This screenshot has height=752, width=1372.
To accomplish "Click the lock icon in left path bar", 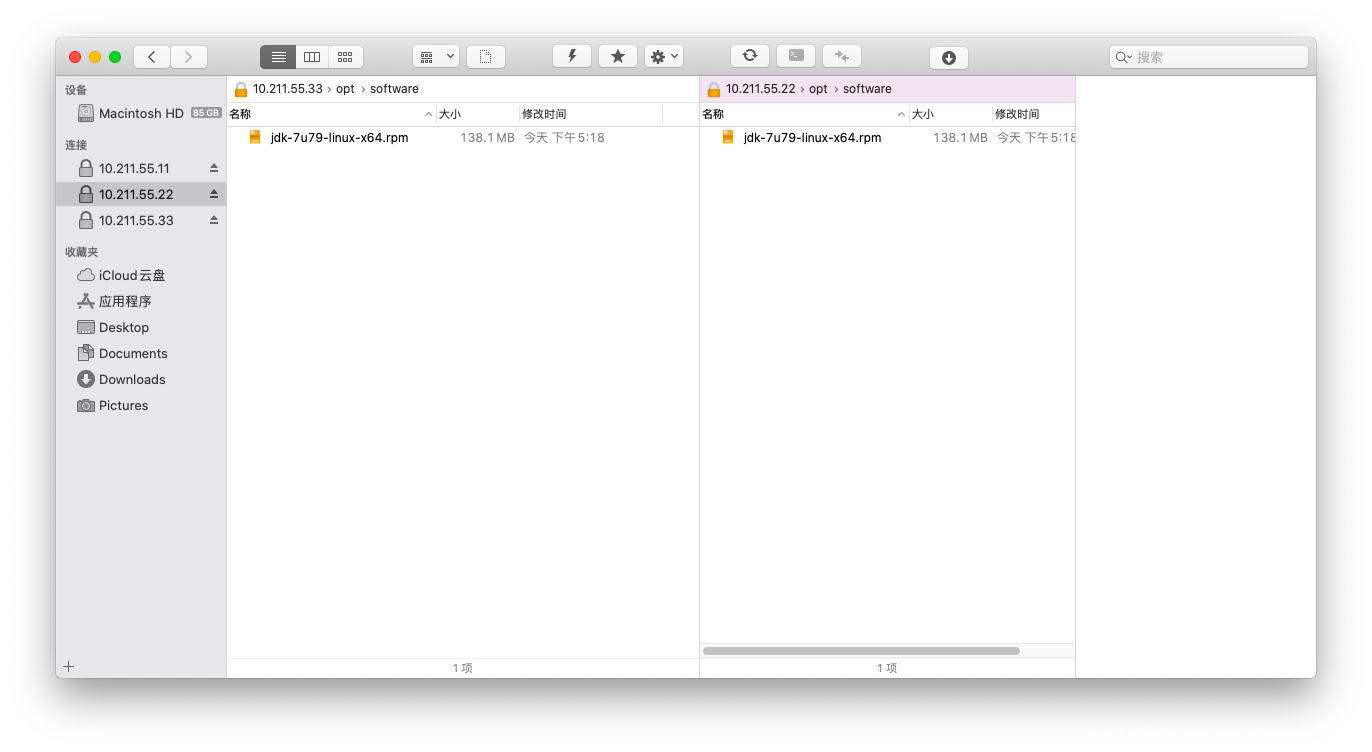I will 240,89.
